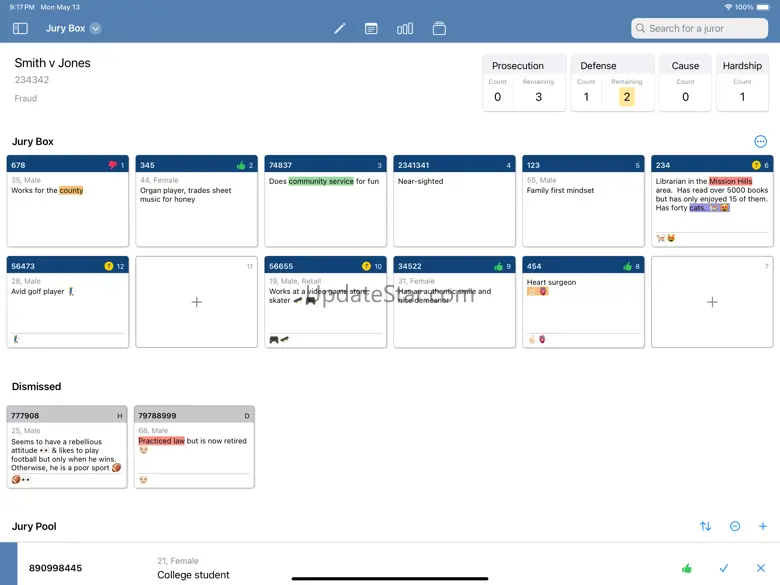Sort the Jury Pool with arrows icon

tap(705, 526)
